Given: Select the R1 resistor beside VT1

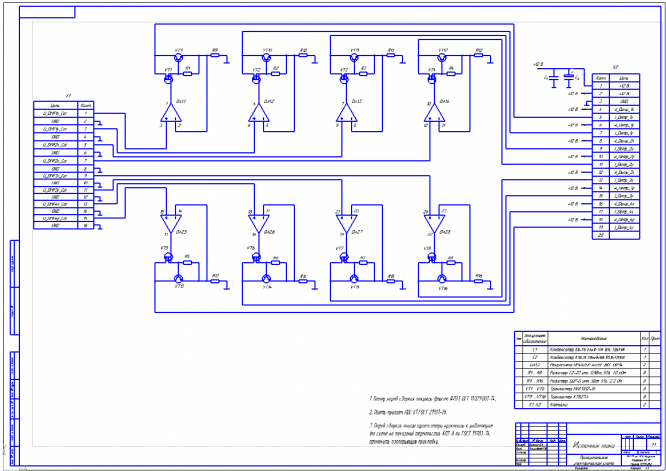Looking at the screenshot, I should (188, 73).
